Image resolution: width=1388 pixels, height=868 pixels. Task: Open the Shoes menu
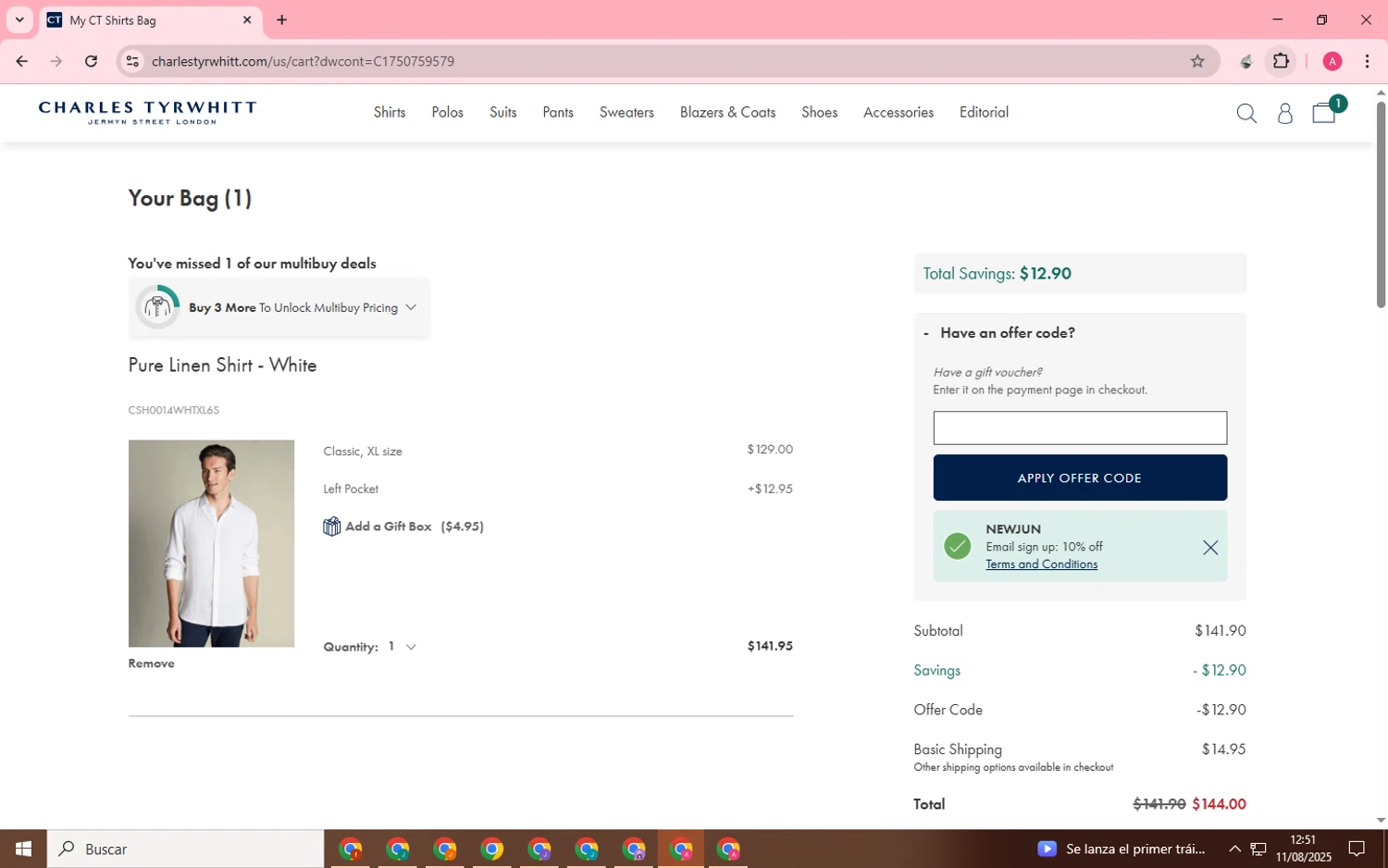819,112
